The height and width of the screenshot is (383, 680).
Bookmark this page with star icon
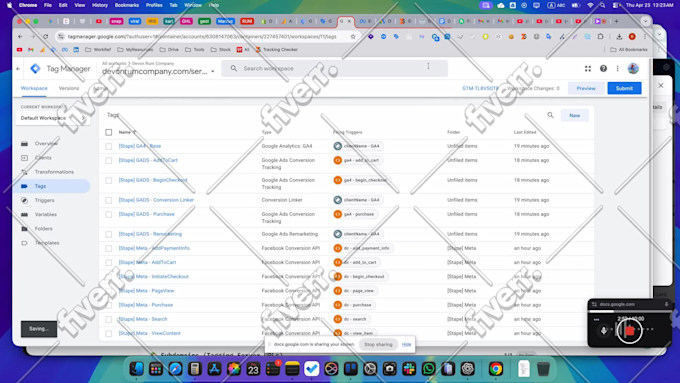[x=353, y=37]
